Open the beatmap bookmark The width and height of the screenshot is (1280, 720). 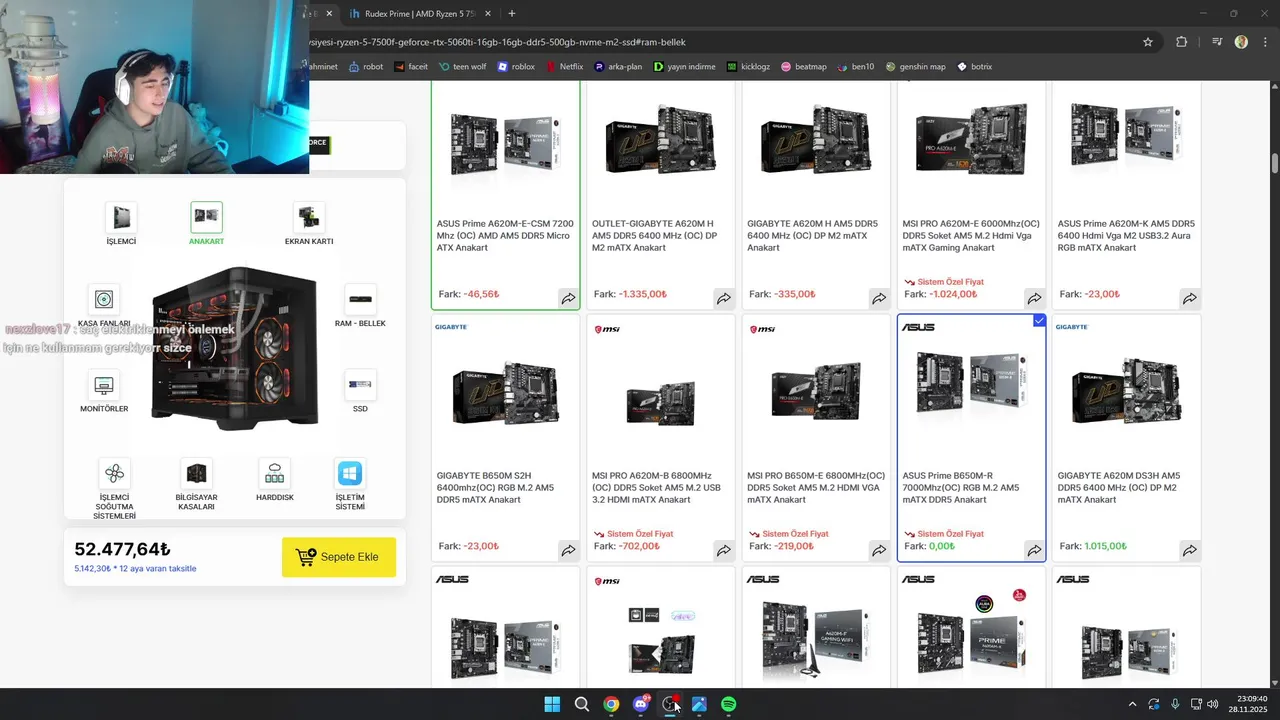[804, 67]
